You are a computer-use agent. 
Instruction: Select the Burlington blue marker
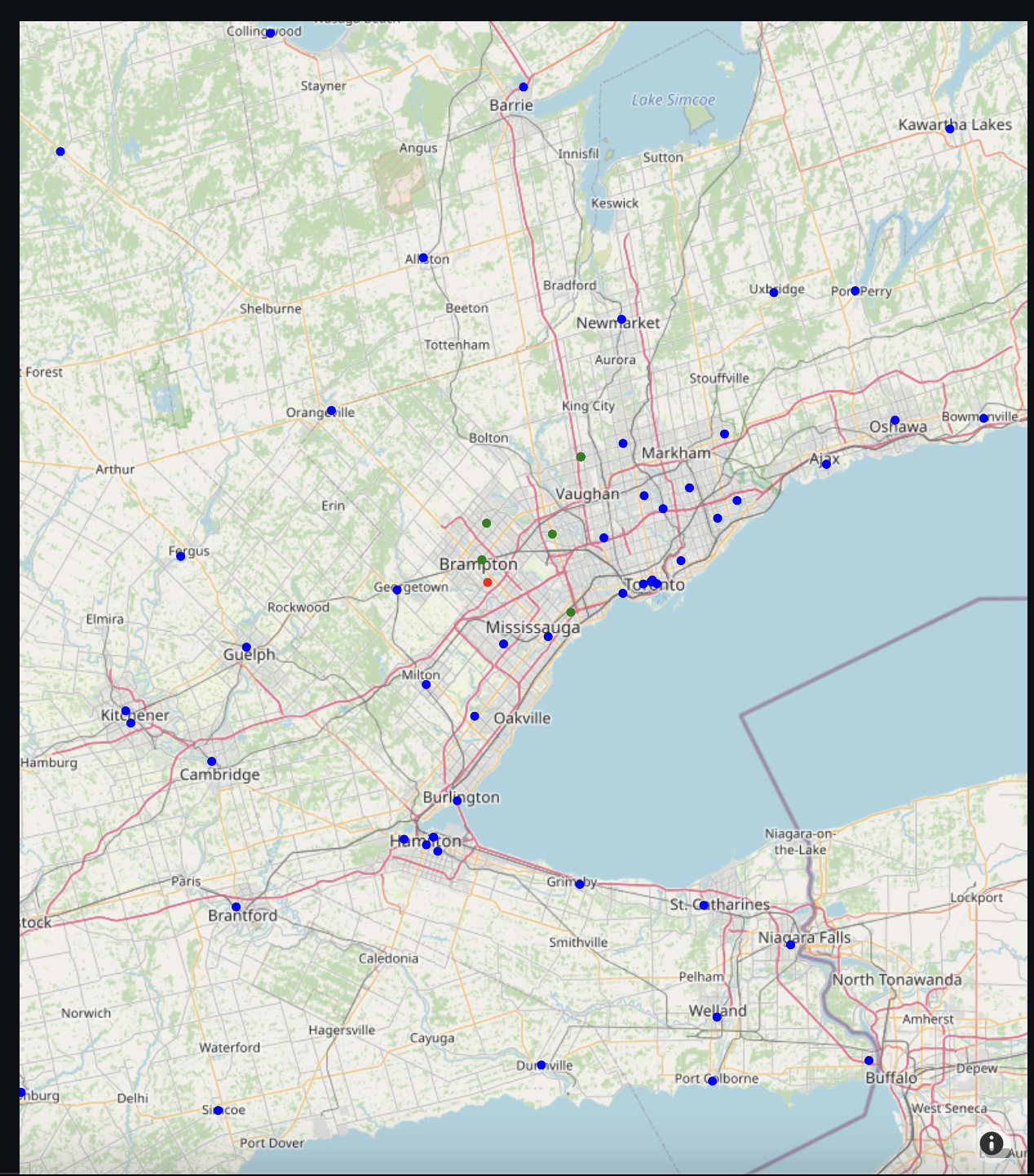point(457,801)
